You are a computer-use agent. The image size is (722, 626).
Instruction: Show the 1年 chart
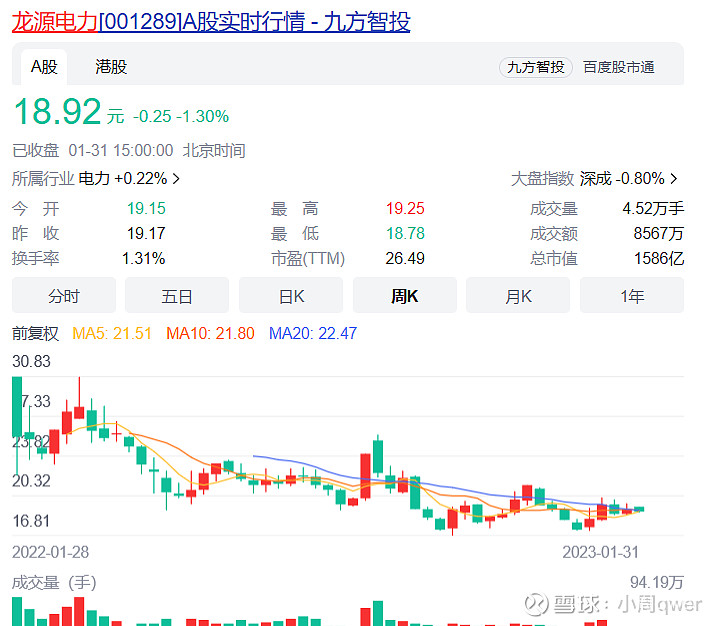tap(632, 296)
